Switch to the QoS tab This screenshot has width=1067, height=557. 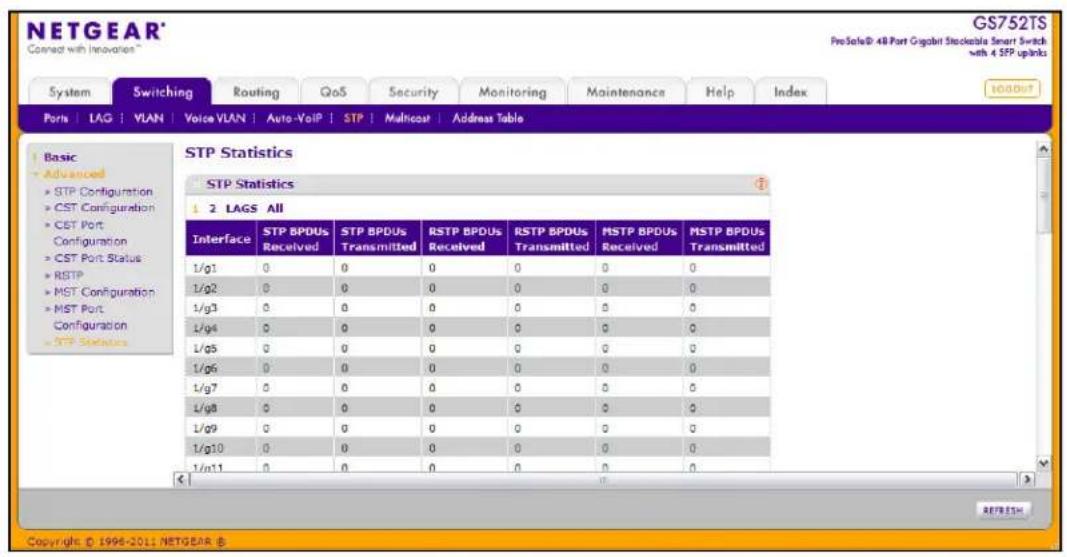pyautogui.click(x=333, y=92)
